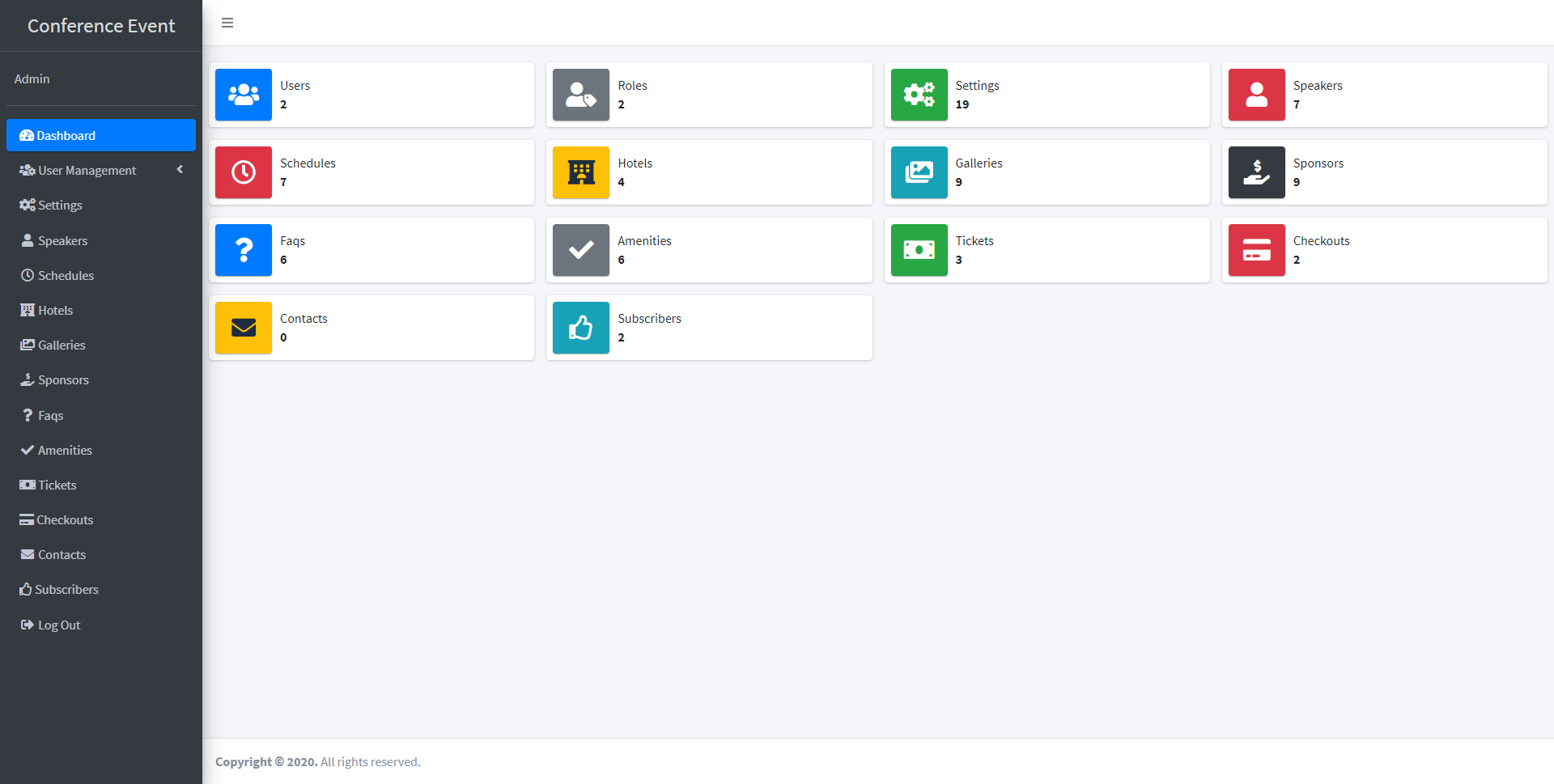This screenshot has height=784, width=1554.
Task: Go to Contacts in the sidebar
Action: 101,554
